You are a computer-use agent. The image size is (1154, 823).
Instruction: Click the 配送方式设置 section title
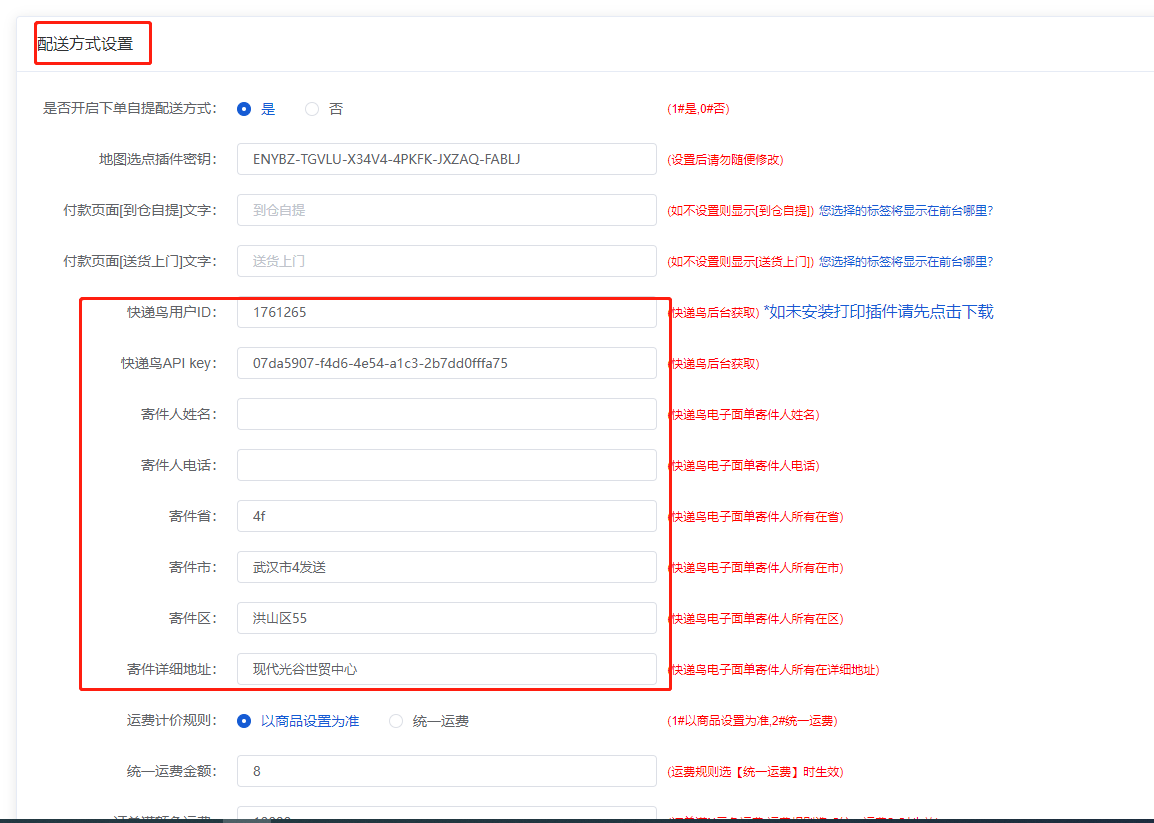[84, 44]
